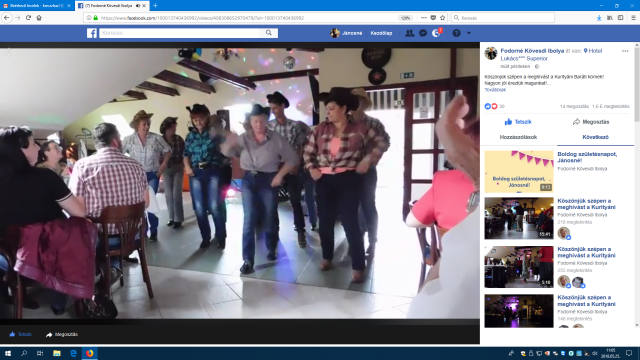
Task: Click the Facebook search magnifier button
Action: (269, 33)
